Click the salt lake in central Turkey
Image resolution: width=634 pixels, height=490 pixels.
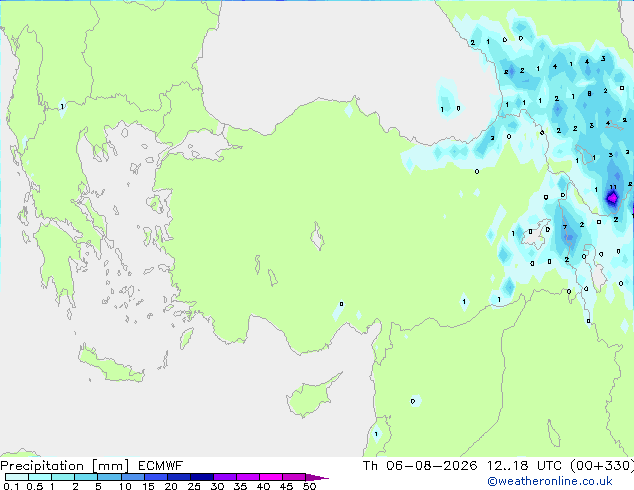317,237
